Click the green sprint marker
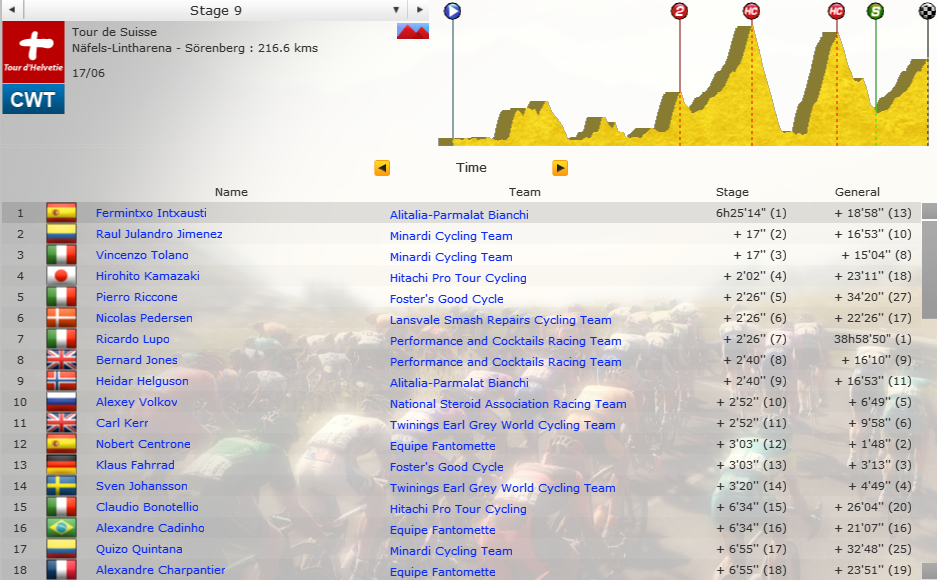The width and height of the screenshot is (937, 580). [875, 11]
